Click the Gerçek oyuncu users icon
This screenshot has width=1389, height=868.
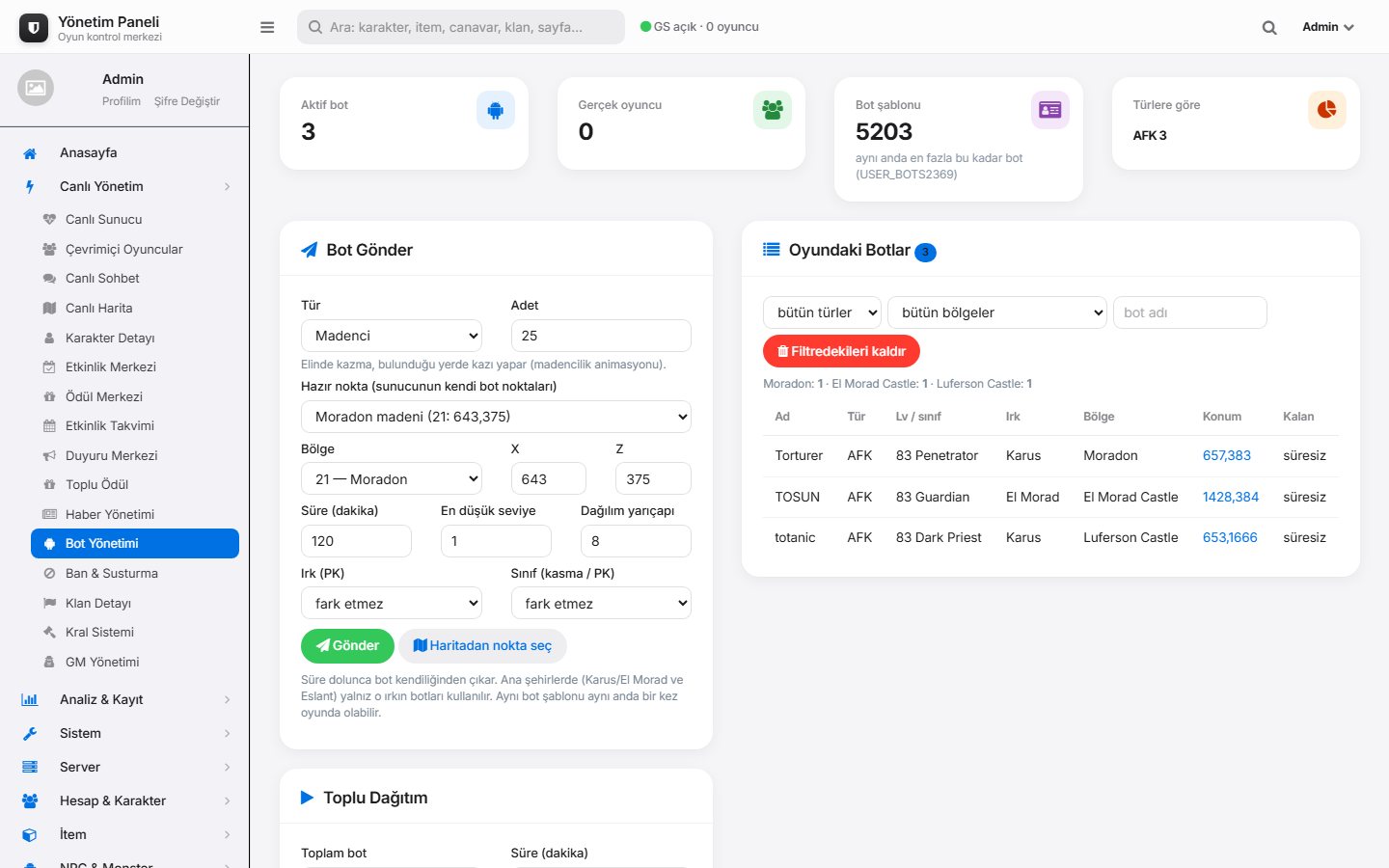tap(773, 110)
